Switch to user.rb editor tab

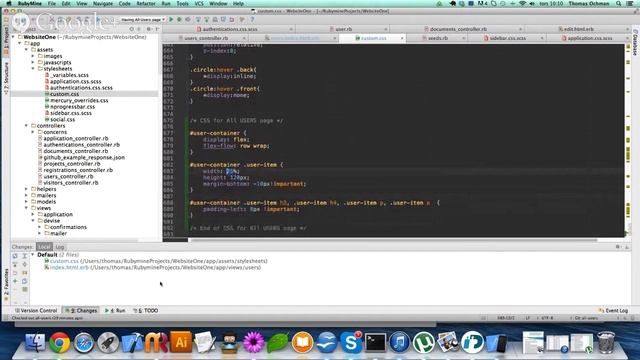point(343,29)
